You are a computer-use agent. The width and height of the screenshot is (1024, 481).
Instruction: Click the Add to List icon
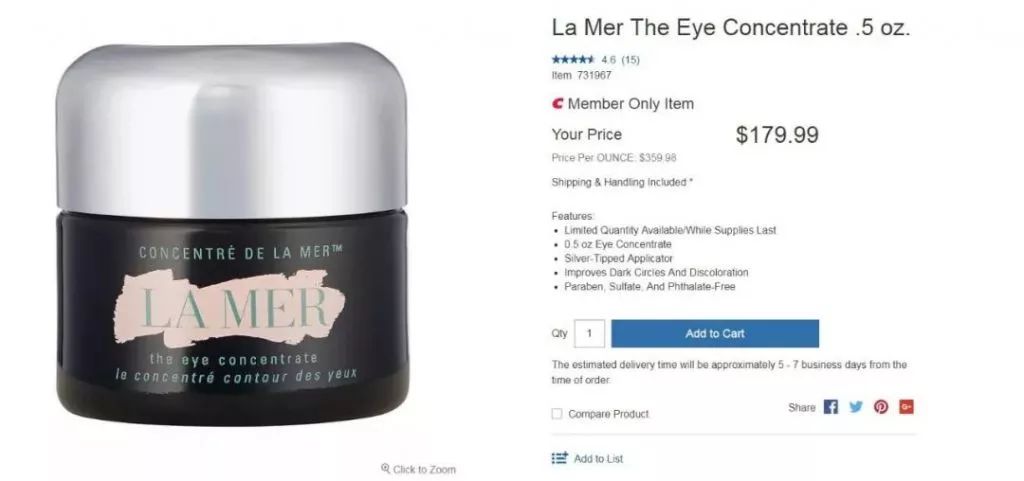pyautogui.click(x=559, y=458)
